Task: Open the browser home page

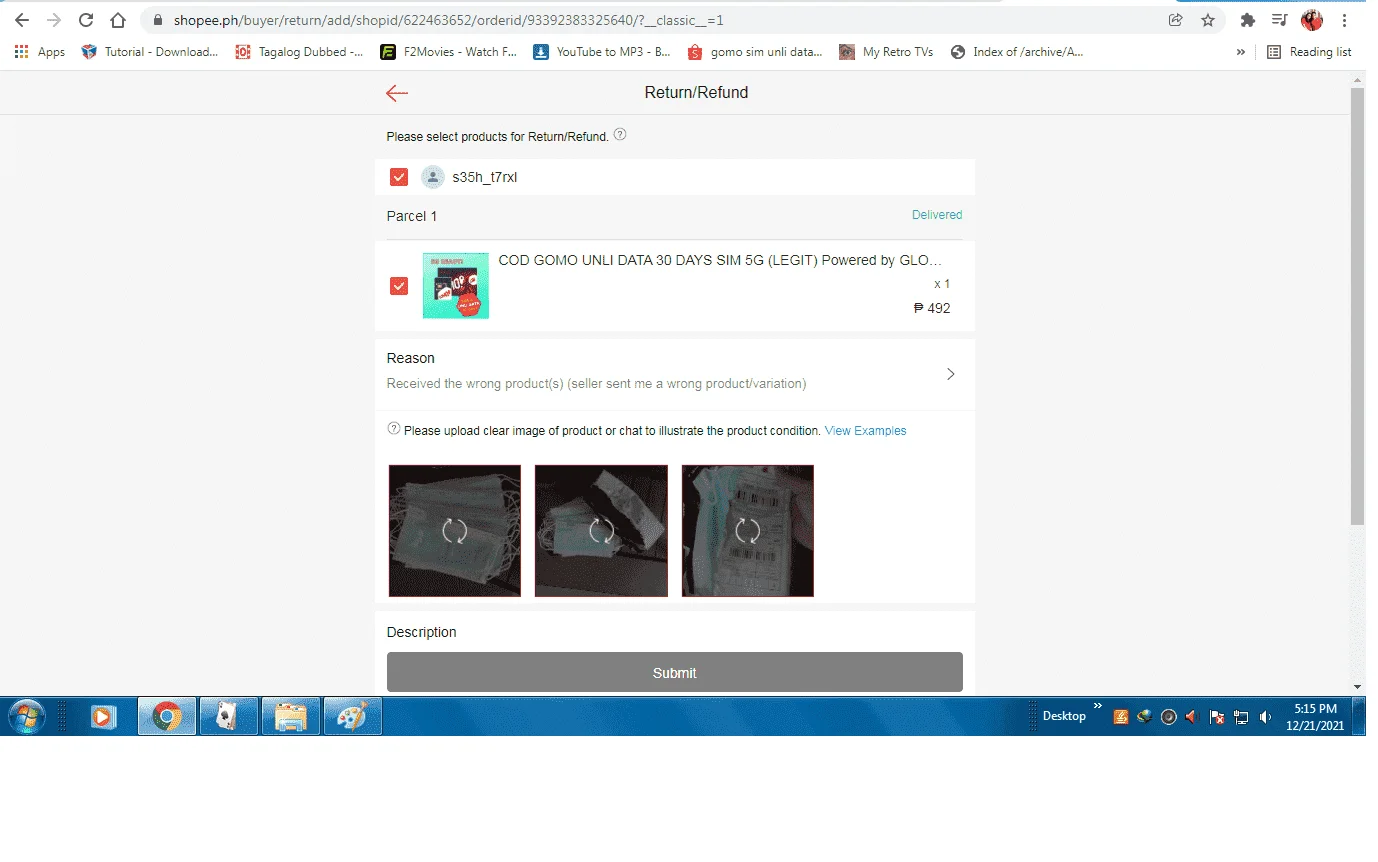Action: (118, 20)
